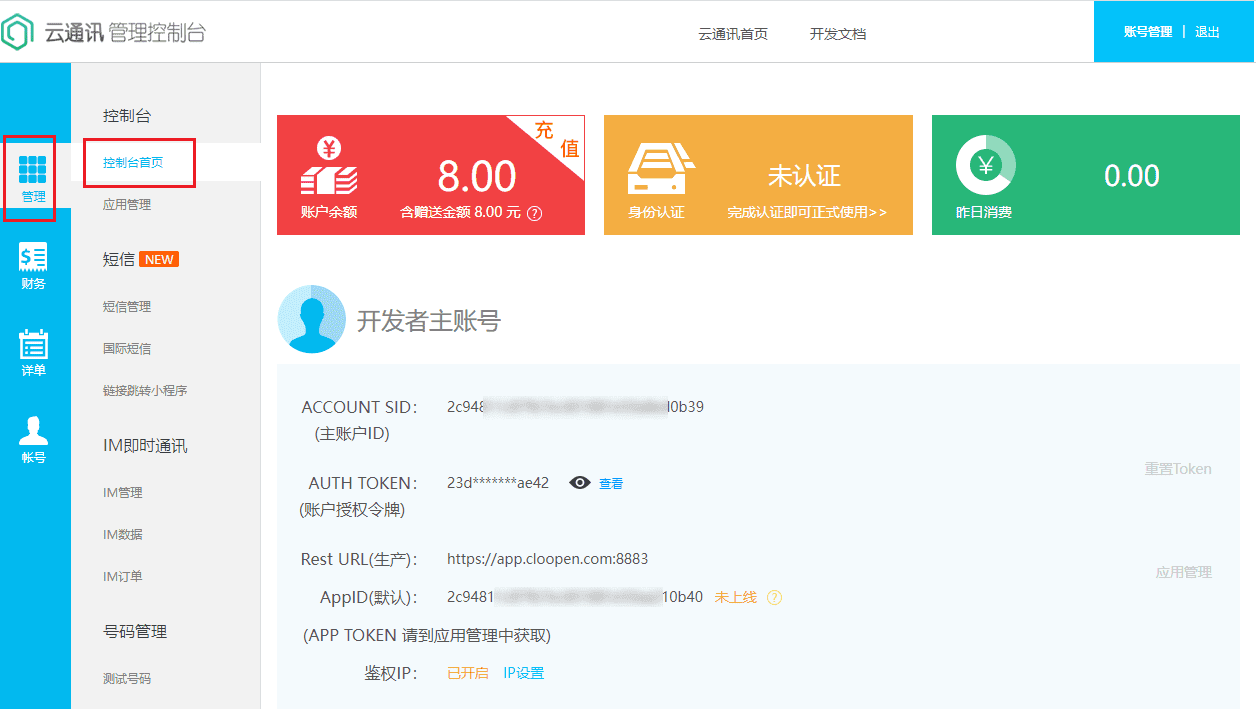Open the 财务 finance section
Screen dimensions: 1256x709
33,267
